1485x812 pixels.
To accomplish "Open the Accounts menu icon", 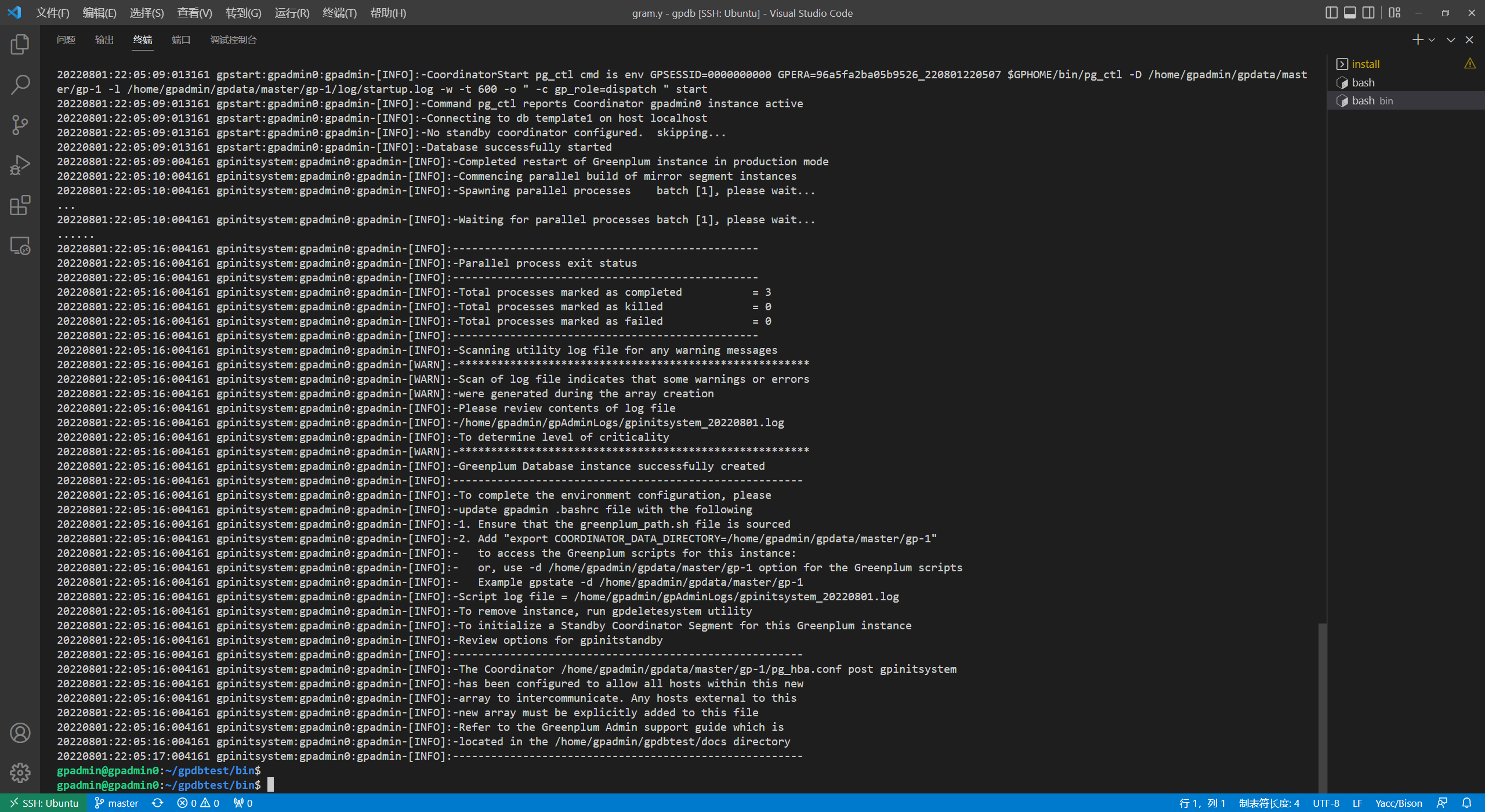I will (x=20, y=733).
